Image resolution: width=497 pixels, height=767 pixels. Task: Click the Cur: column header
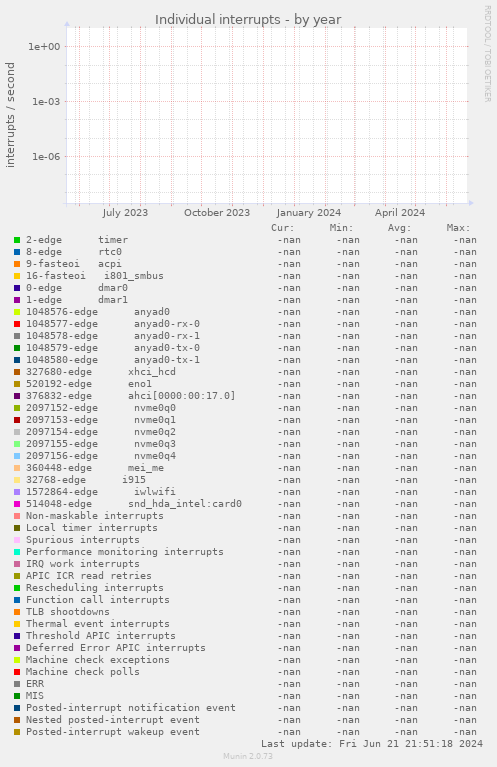pos(283,228)
